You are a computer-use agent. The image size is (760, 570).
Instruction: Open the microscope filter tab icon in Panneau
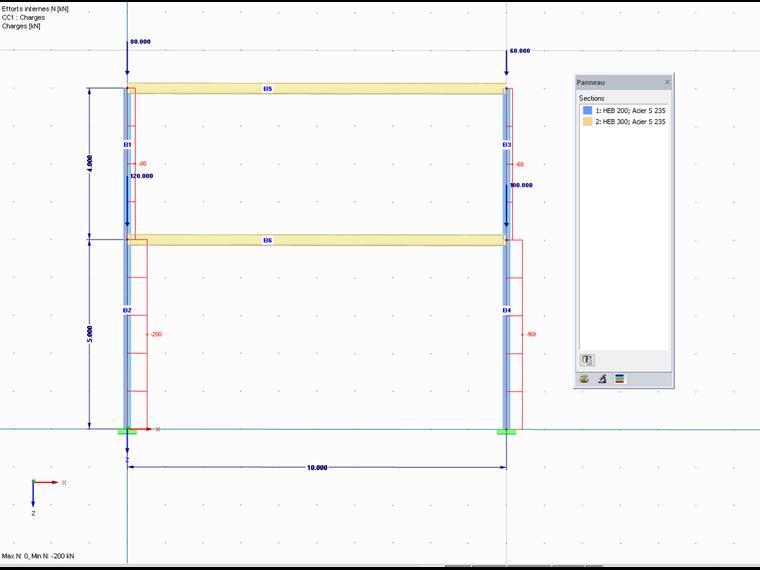[x=602, y=379]
